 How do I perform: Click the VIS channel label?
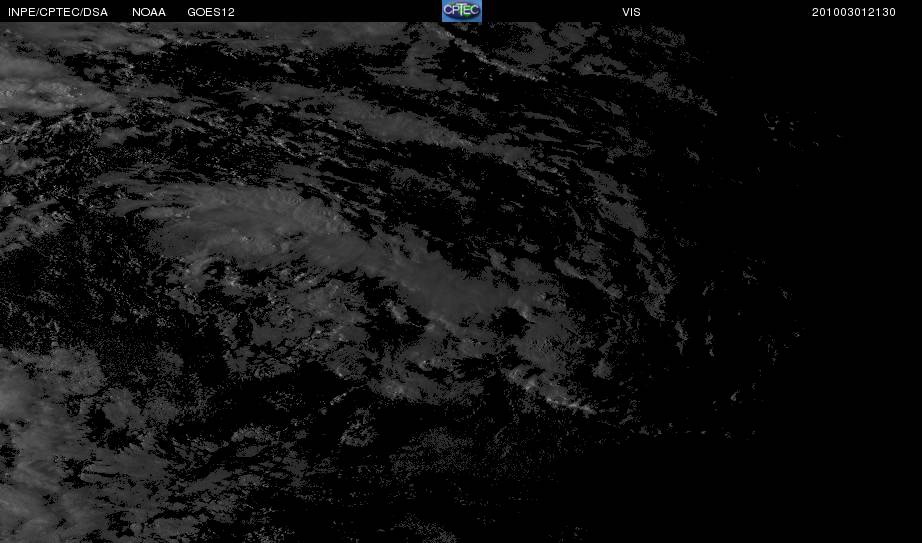coord(632,12)
